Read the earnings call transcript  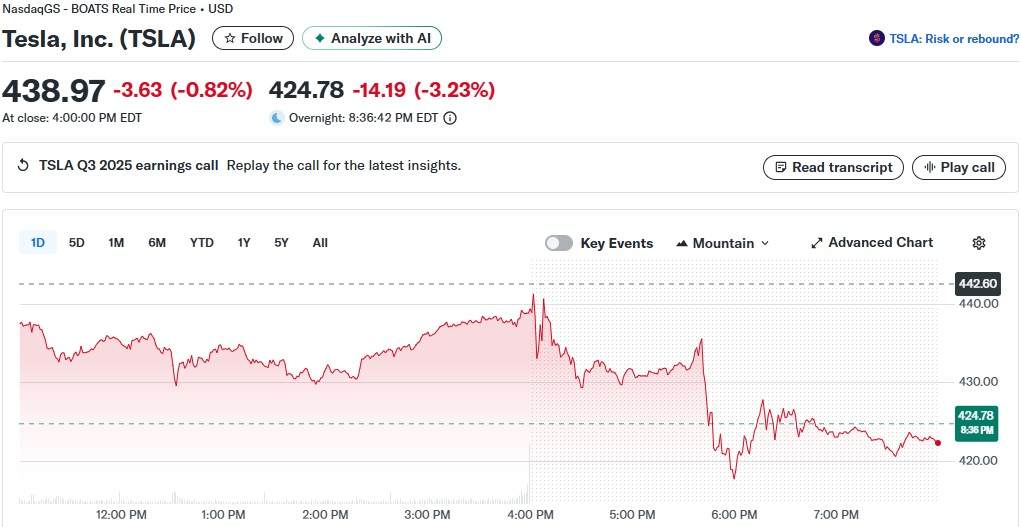pos(833,168)
